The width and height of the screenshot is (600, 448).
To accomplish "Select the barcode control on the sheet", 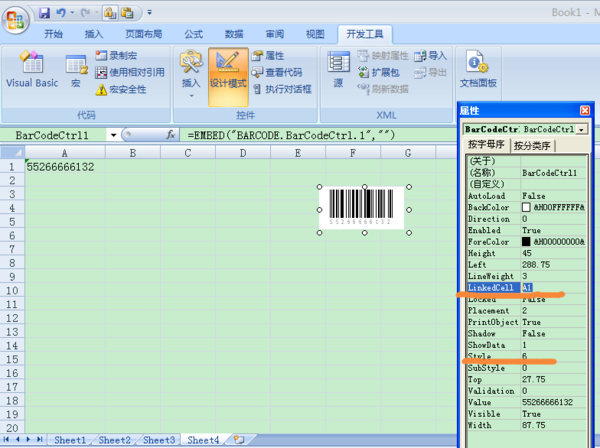I will coord(362,208).
